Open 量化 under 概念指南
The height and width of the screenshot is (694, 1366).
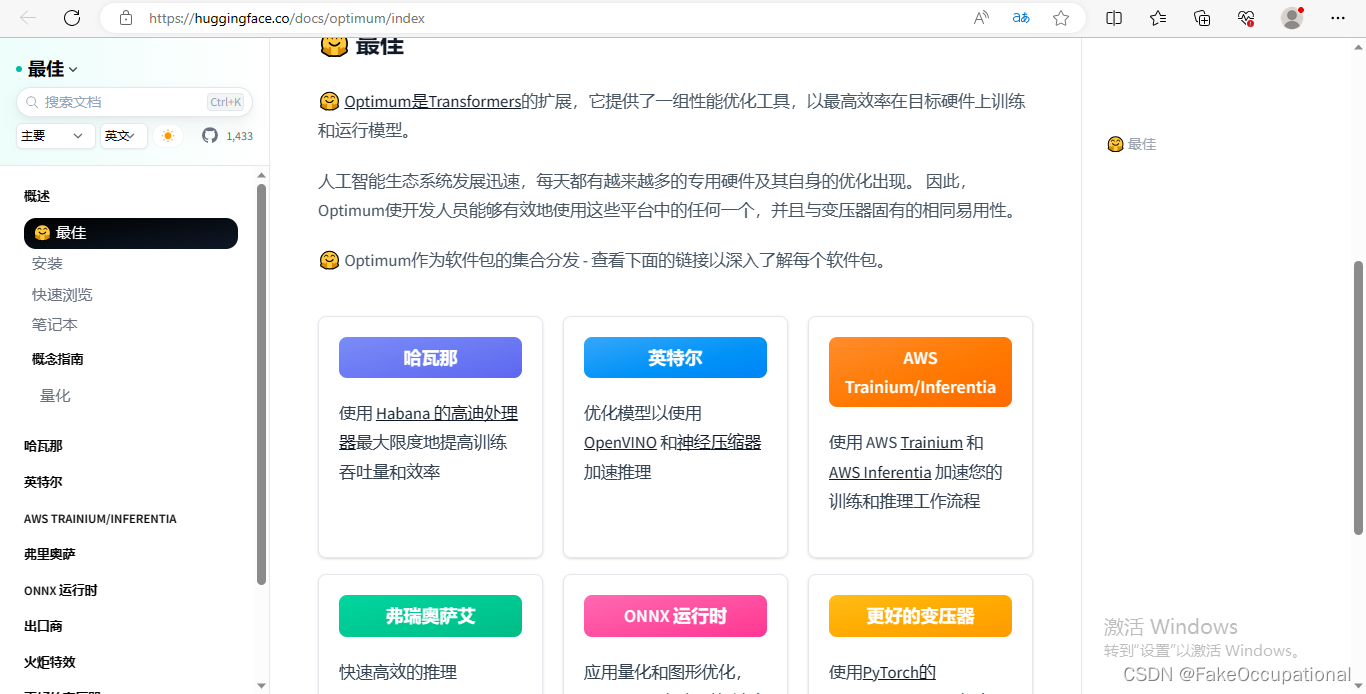pos(55,396)
